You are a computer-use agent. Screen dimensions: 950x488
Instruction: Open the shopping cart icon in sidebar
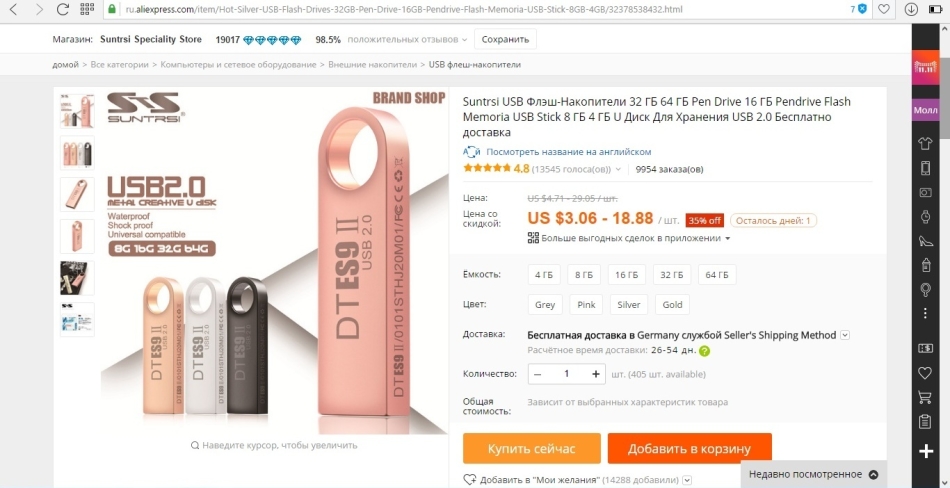click(925, 397)
